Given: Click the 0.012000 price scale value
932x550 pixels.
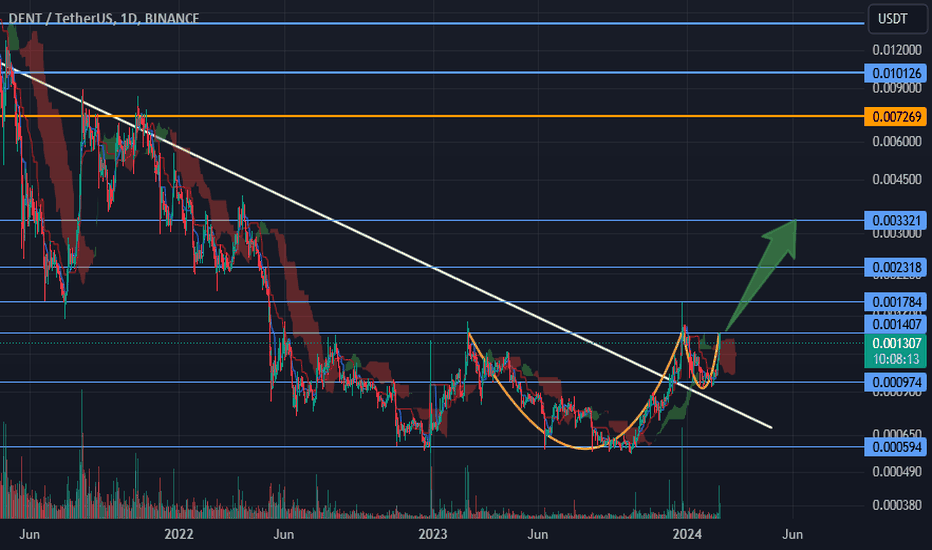Looking at the screenshot, I should tap(896, 50).
